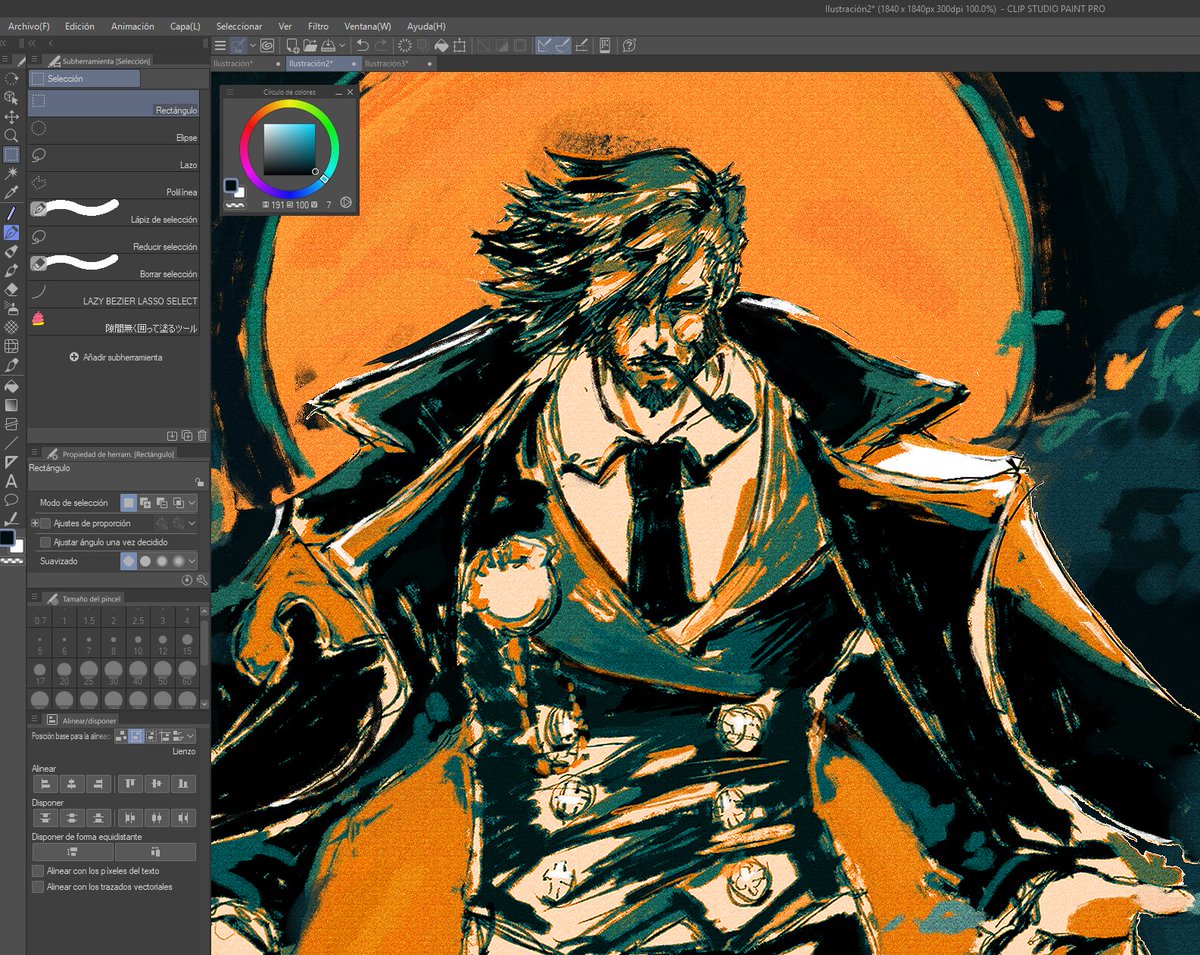The image size is (1200, 955).
Task: Click the Save icon in command bar
Action: [x=328, y=45]
